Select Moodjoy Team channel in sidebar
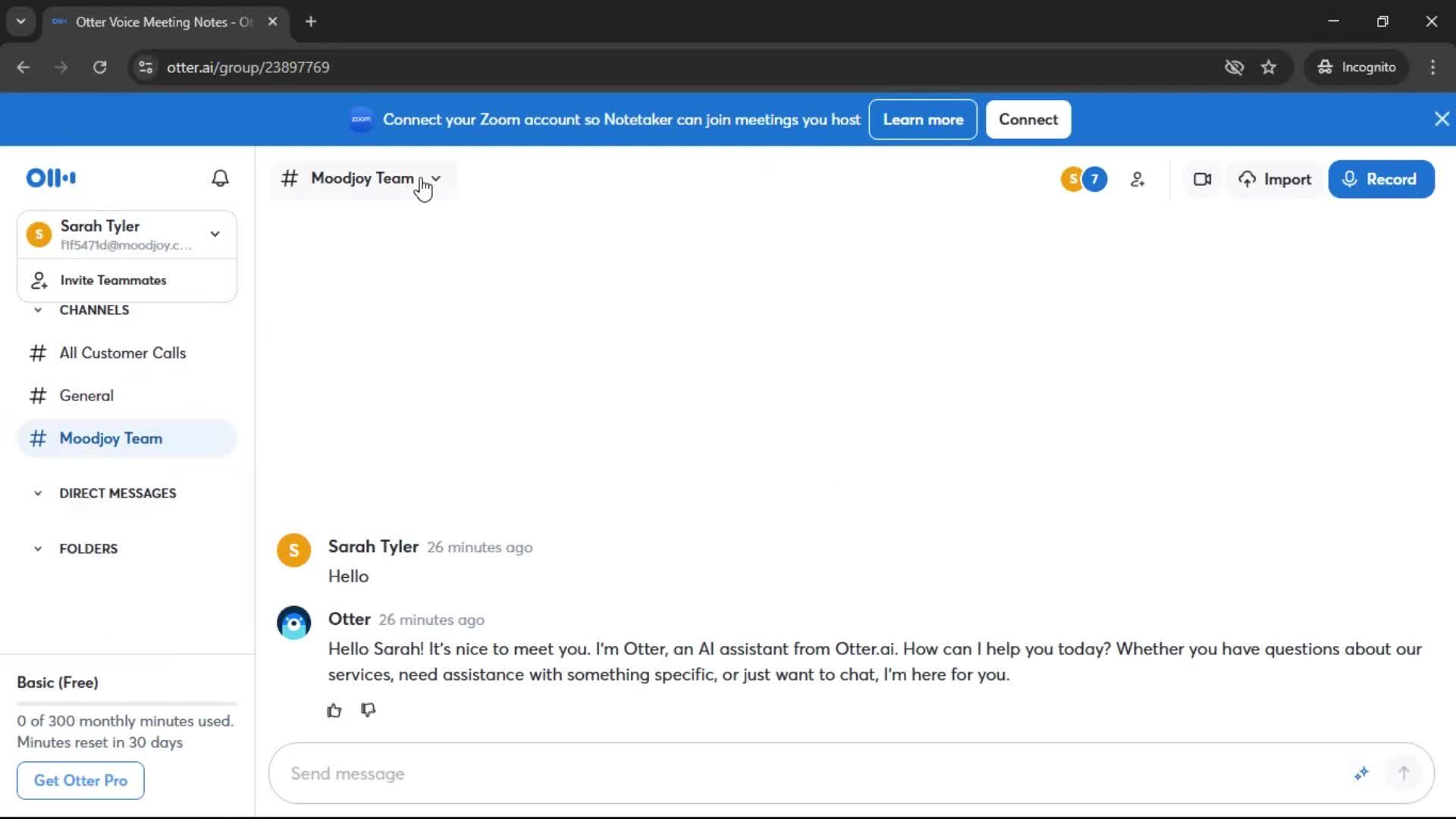1456x819 pixels. (127, 438)
